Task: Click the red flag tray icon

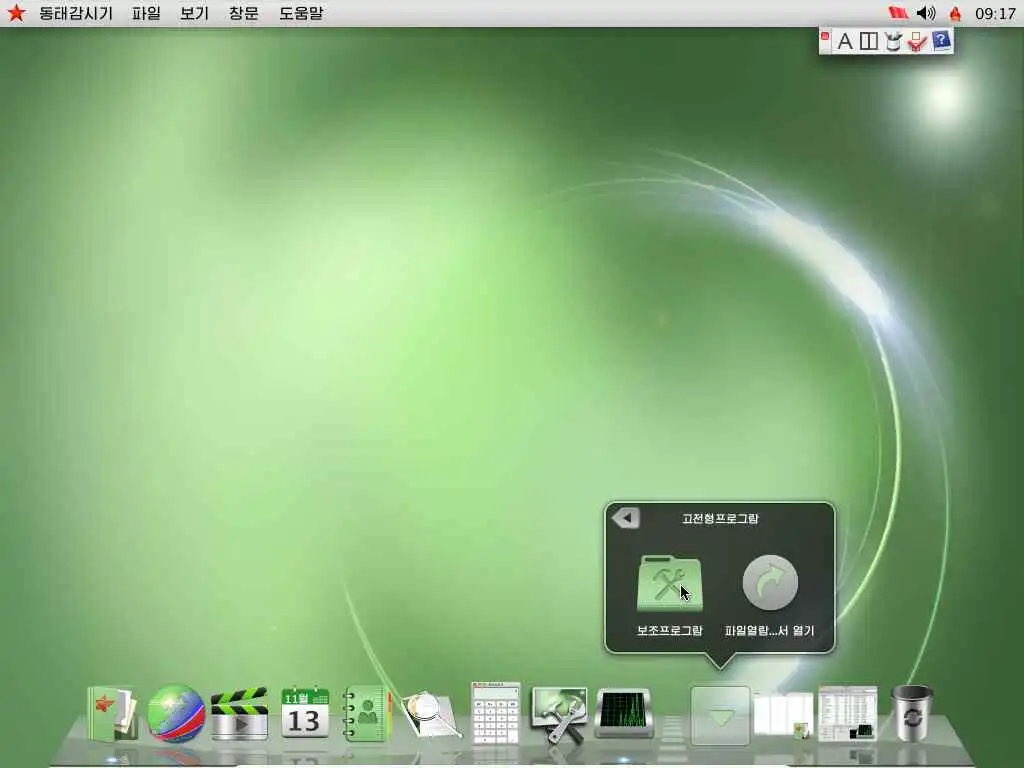Action: click(x=899, y=12)
